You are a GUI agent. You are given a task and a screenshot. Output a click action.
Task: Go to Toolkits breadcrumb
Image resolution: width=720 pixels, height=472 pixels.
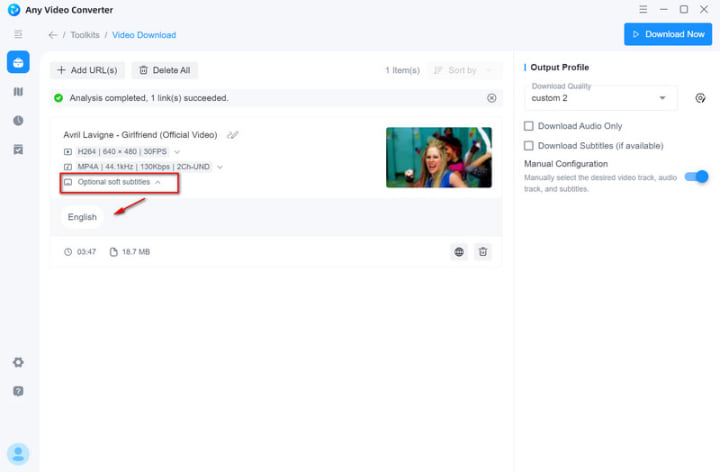tap(85, 35)
